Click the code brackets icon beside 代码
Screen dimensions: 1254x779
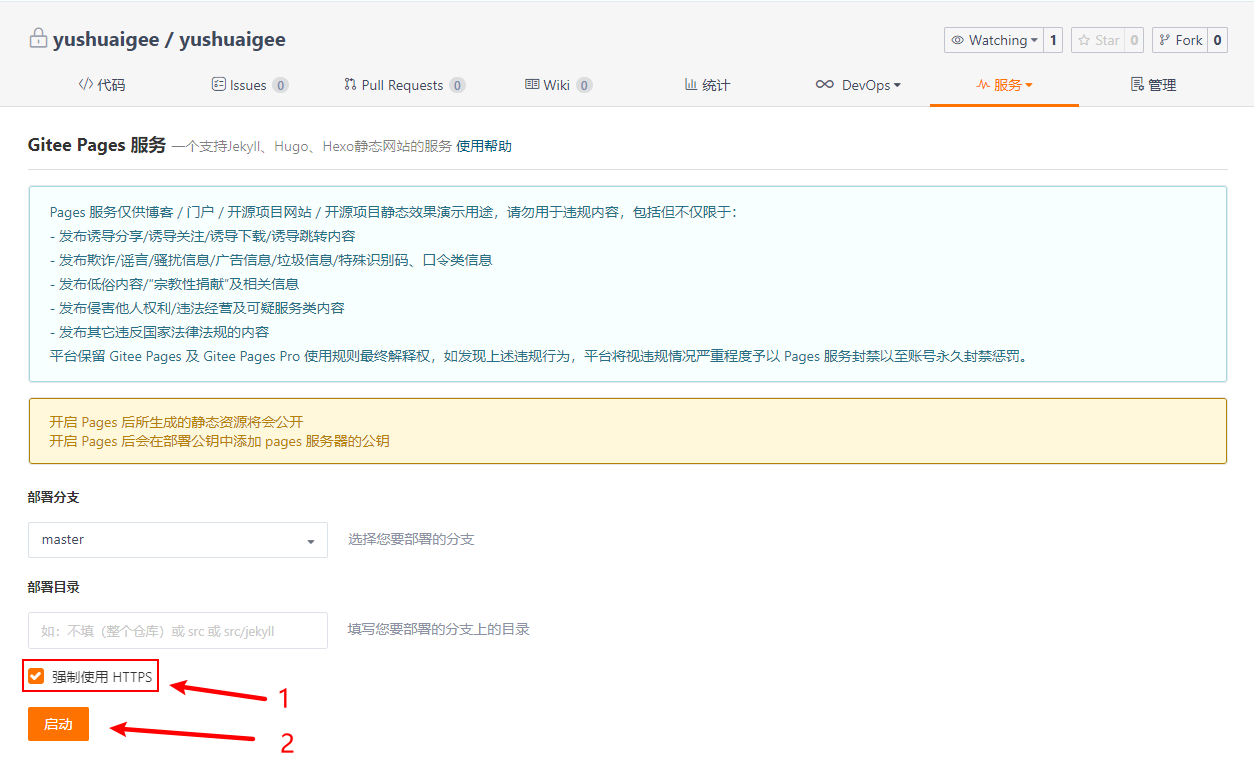pyautogui.click(x=86, y=85)
